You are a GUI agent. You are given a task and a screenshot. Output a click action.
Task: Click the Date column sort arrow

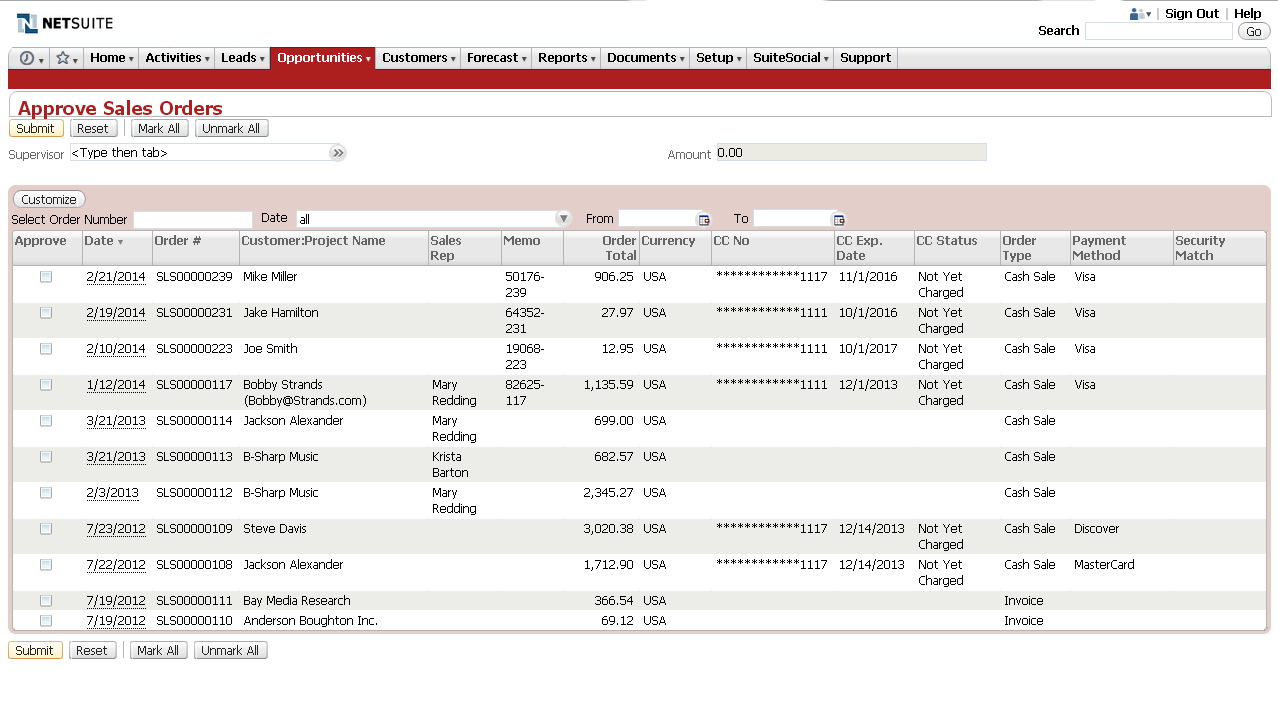[121, 242]
